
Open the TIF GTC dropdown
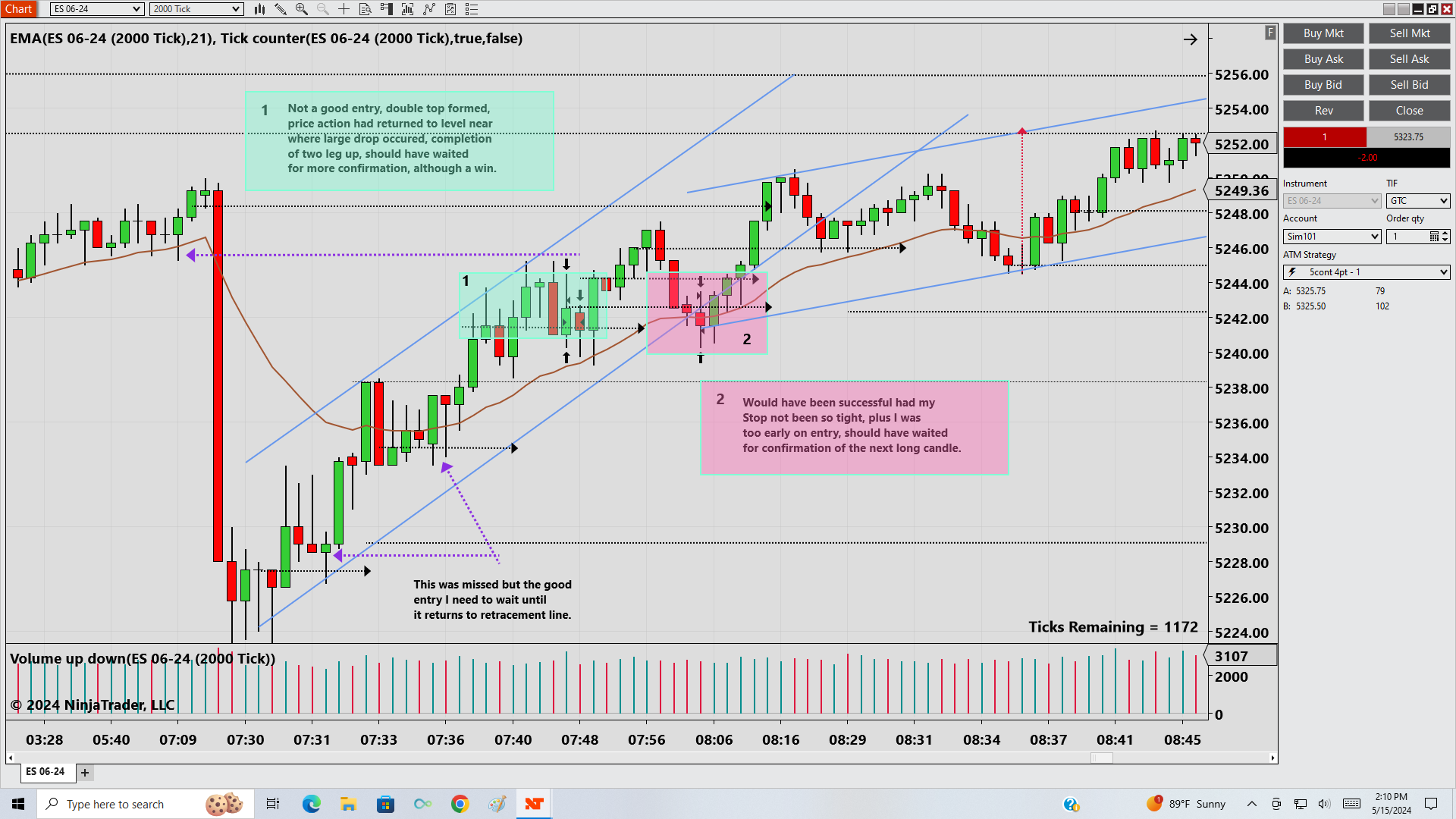point(1418,201)
